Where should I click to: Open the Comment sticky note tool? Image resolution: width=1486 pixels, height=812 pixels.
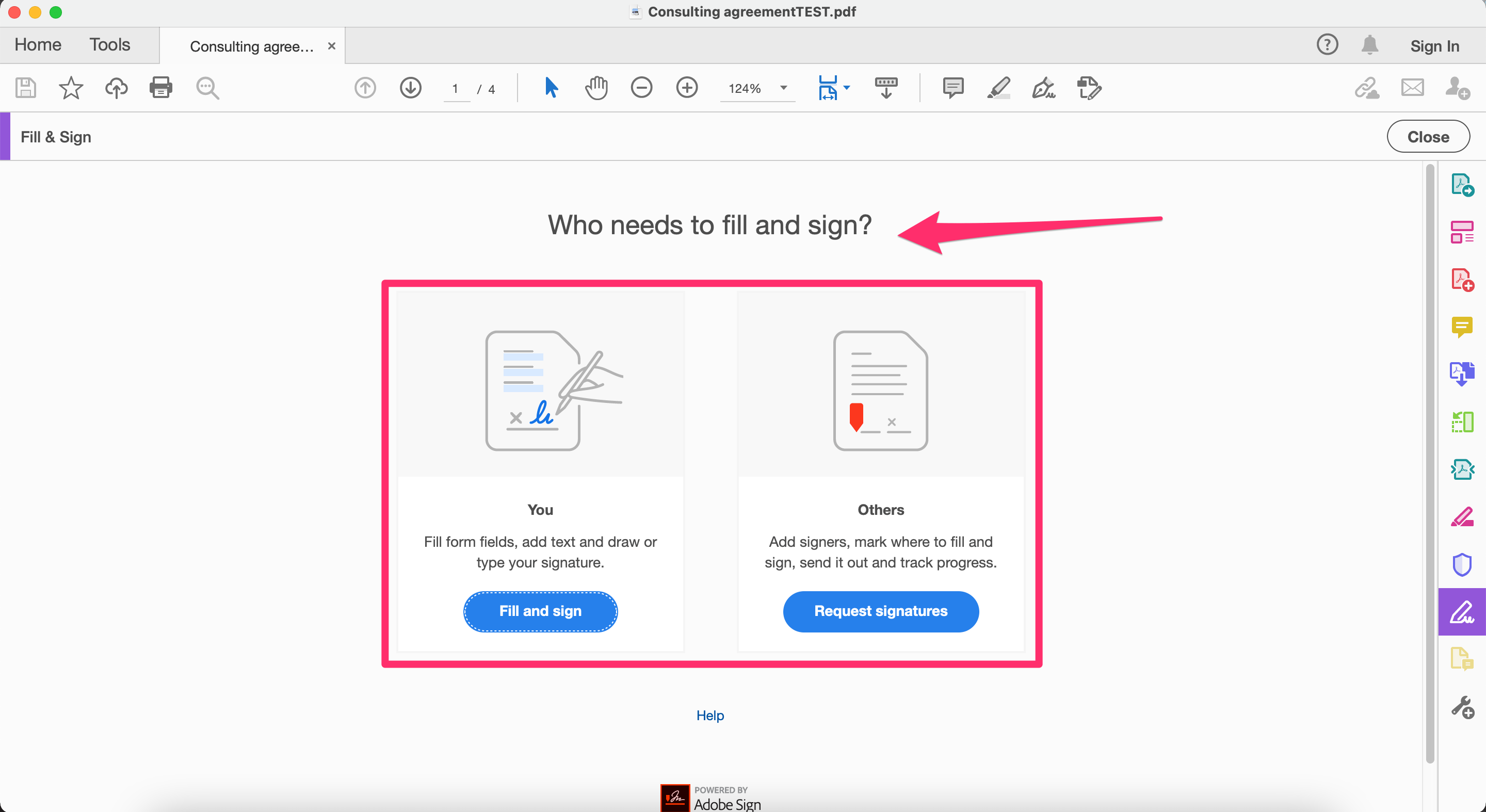coord(953,88)
